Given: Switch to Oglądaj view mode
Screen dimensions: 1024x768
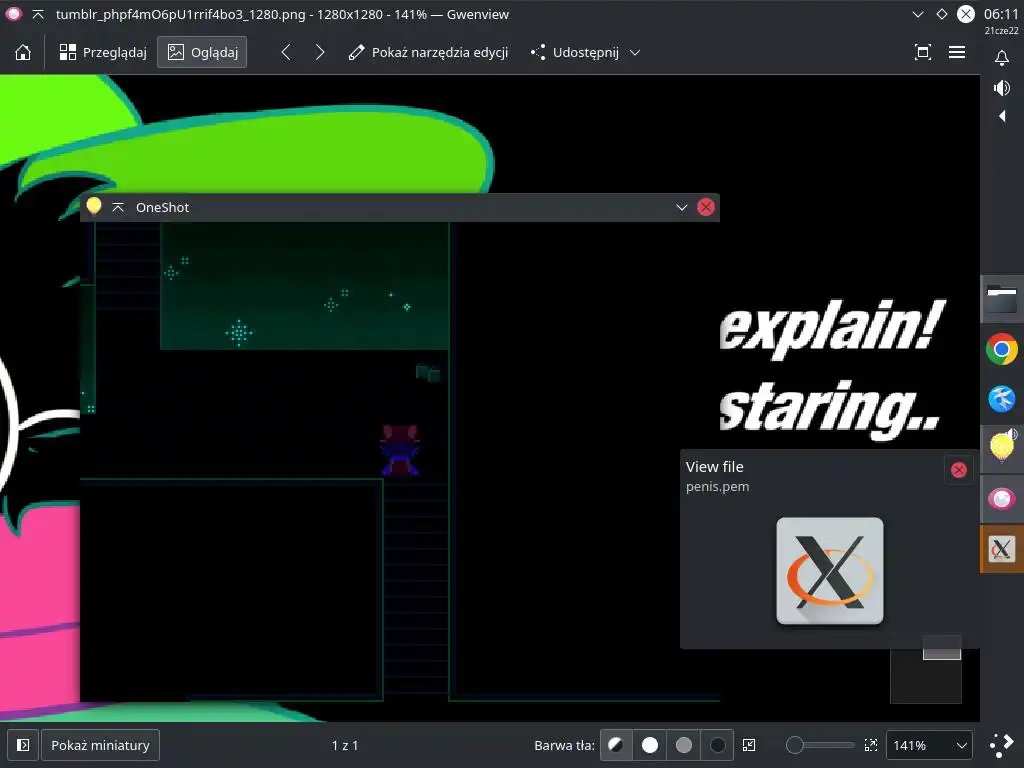Looking at the screenshot, I should pos(202,52).
